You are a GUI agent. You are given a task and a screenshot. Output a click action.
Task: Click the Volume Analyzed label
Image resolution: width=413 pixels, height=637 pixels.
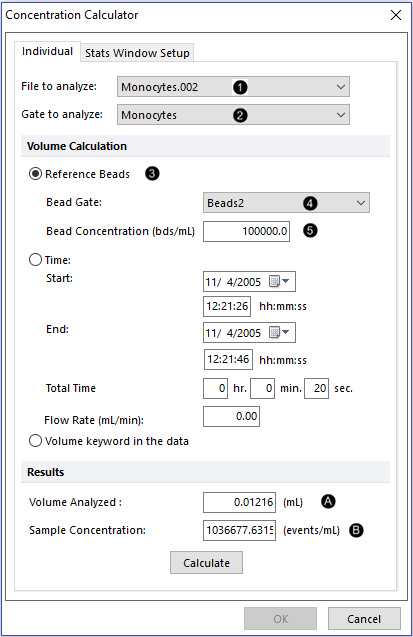pyautogui.click(x=75, y=502)
